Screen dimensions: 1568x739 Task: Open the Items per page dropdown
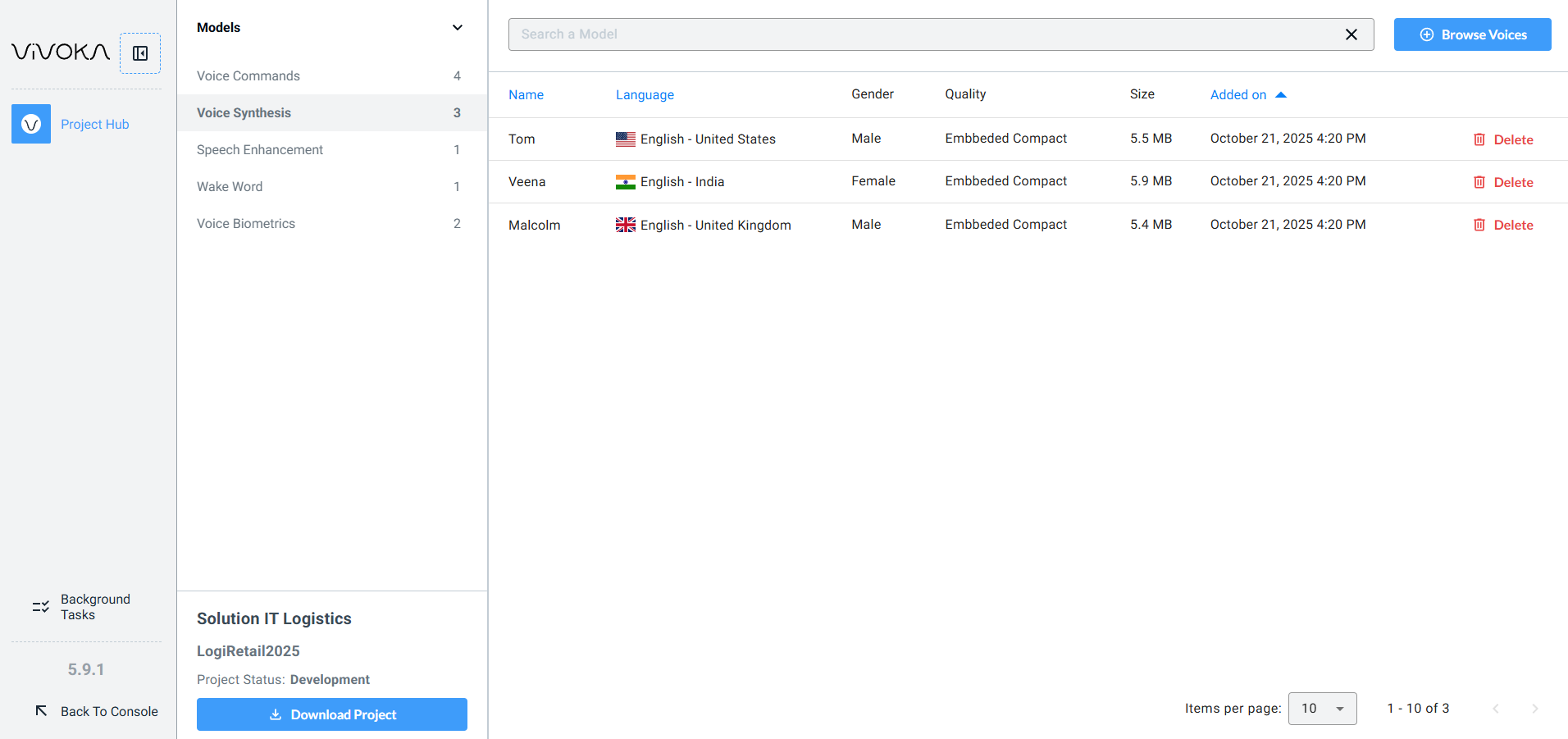pyautogui.click(x=1322, y=709)
